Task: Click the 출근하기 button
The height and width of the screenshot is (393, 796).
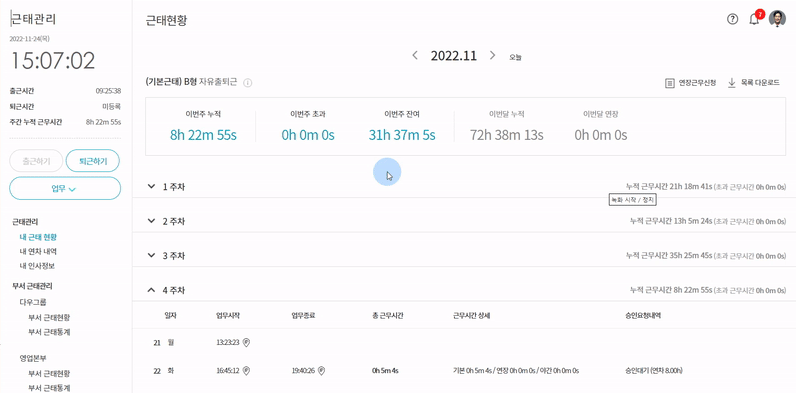Action: [x=36, y=161]
